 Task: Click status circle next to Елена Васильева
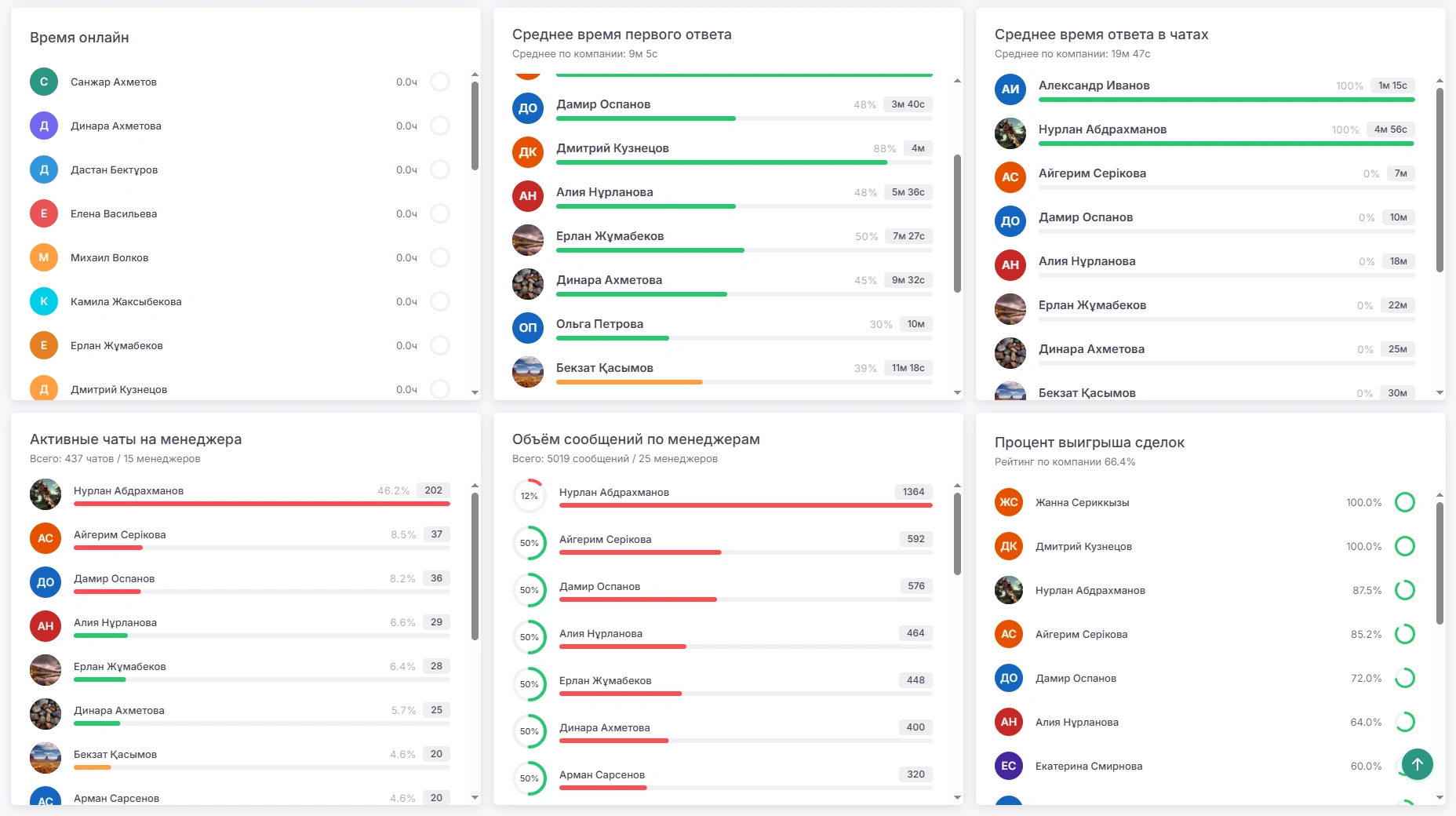440,213
